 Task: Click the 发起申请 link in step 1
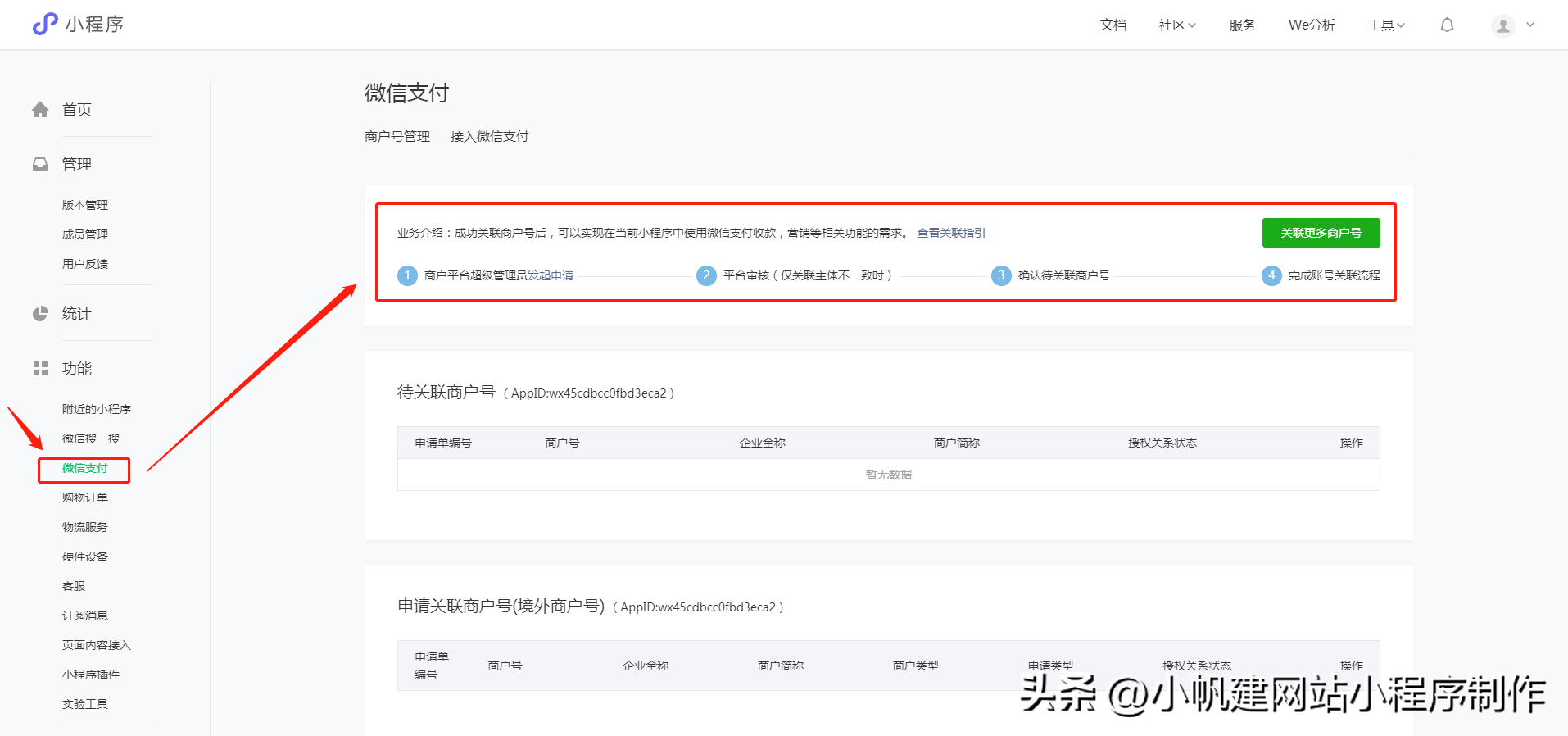coord(551,275)
